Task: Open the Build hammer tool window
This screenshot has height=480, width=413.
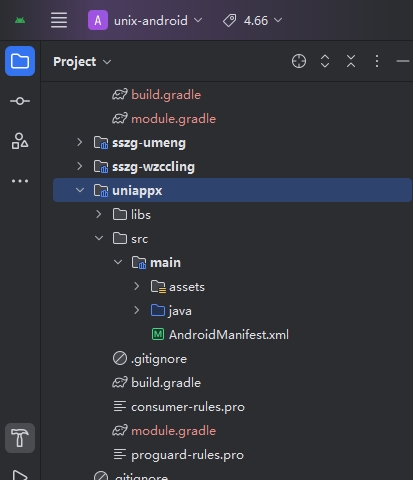Action: (20, 438)
